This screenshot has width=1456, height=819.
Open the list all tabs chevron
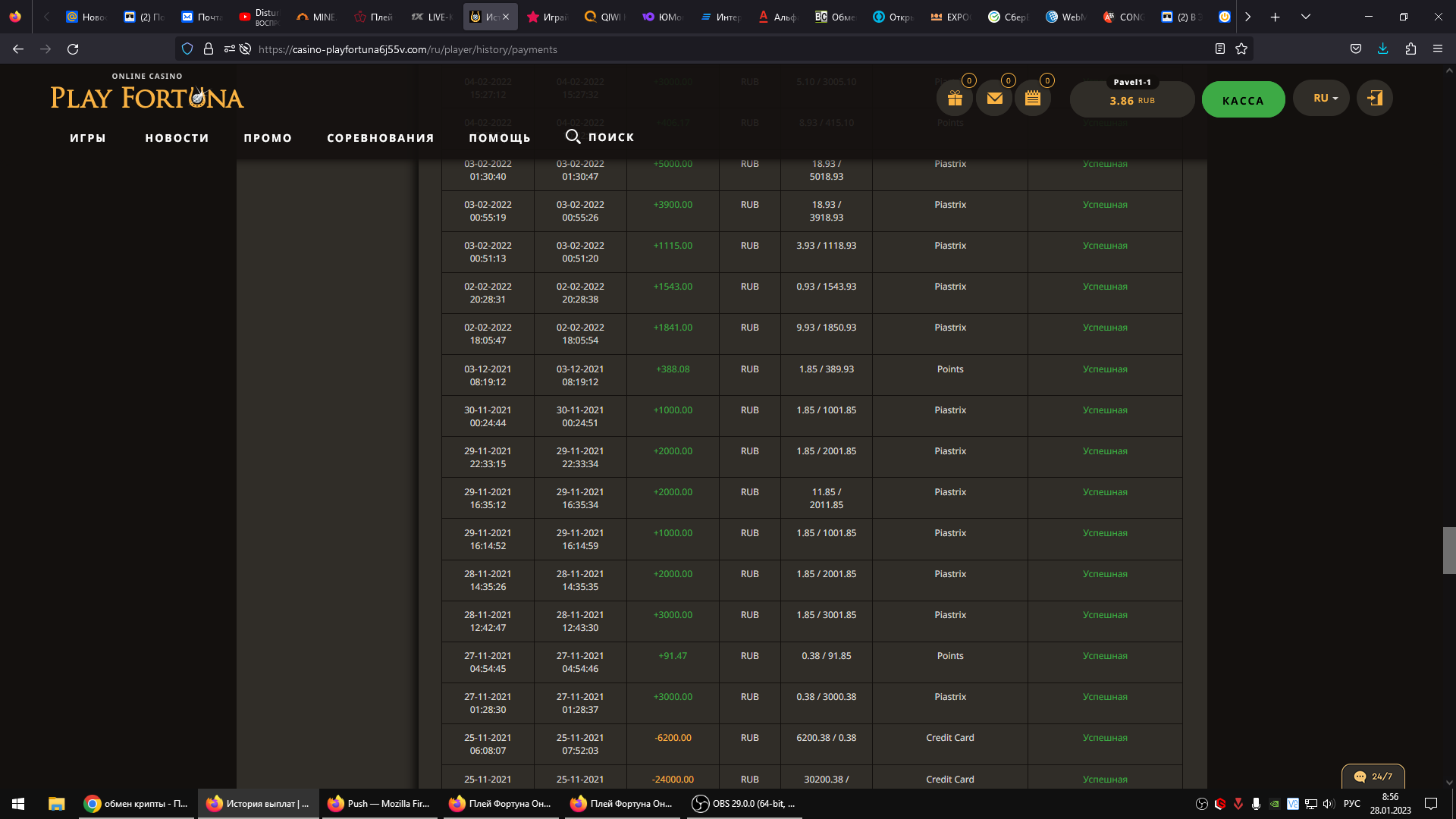coord(1306,17)
